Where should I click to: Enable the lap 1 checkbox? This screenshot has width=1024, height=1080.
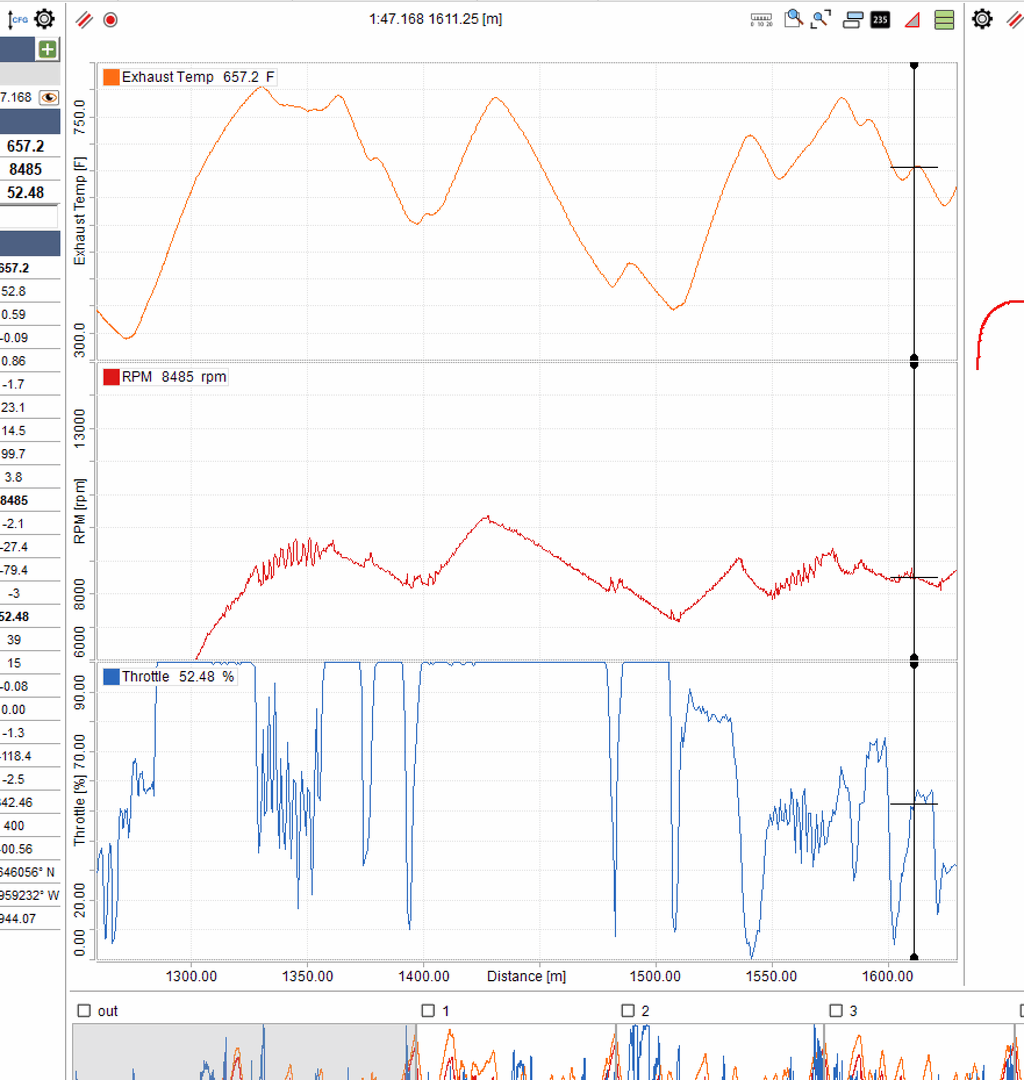[428, 1010]
